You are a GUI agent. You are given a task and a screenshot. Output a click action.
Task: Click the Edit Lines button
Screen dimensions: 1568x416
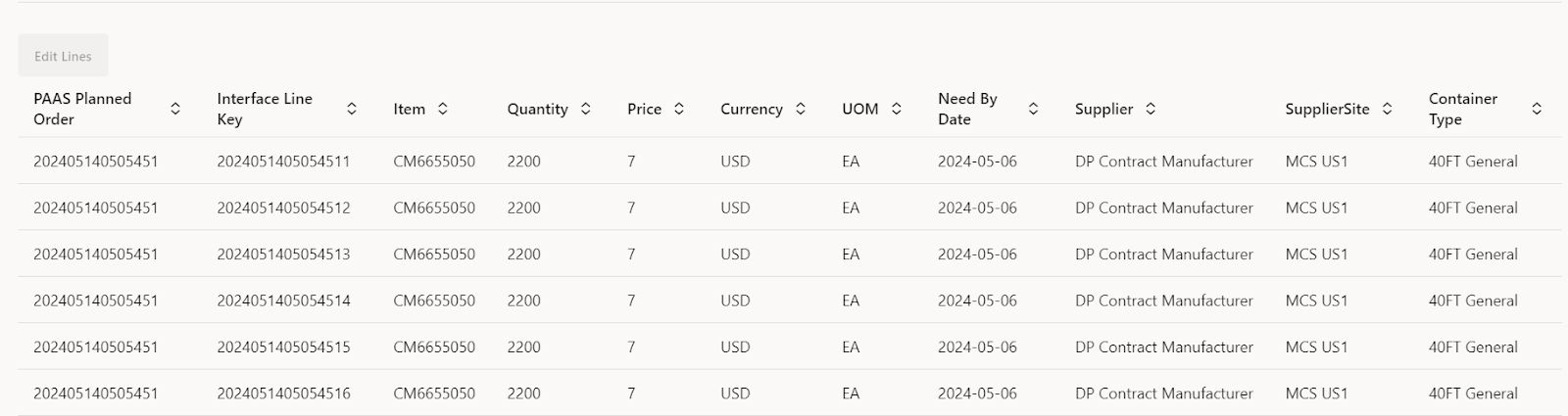click(x=63, y=56)
